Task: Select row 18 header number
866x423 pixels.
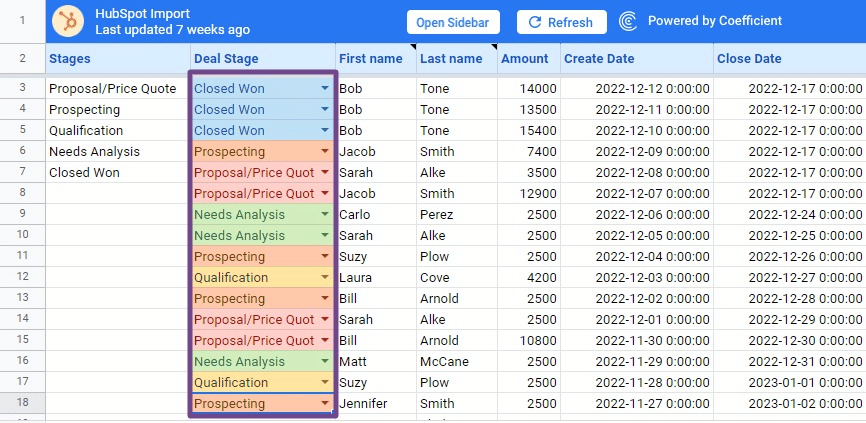Action: pos(23,403)
